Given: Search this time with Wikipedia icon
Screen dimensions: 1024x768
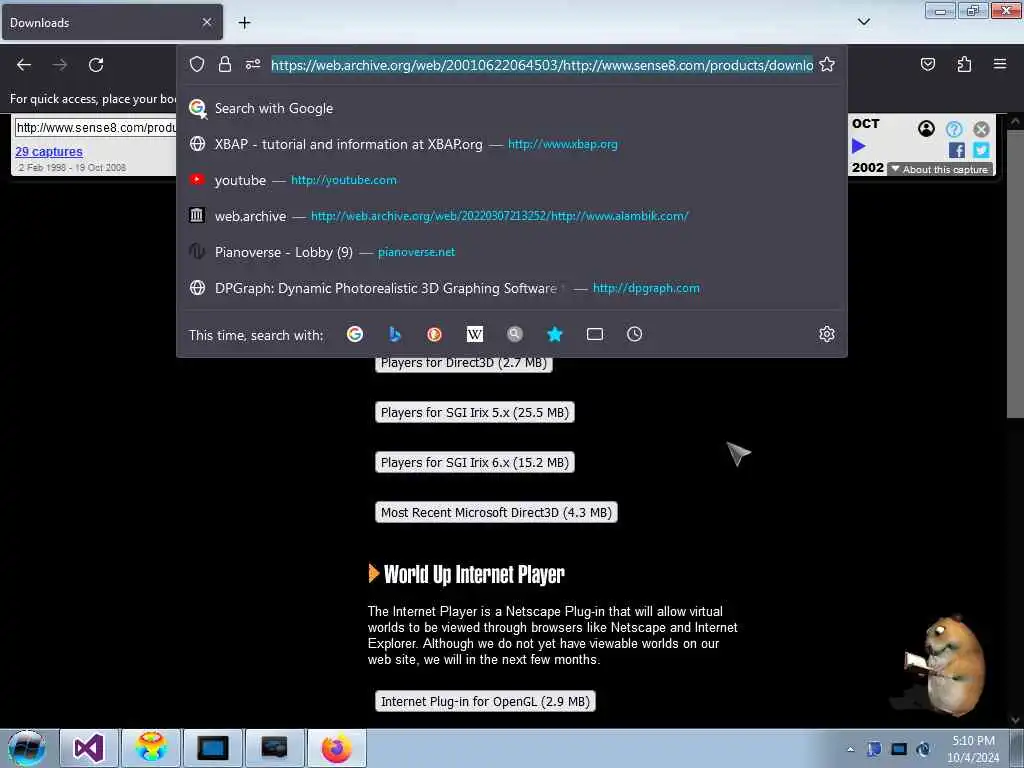Looking at the screenshot, I should tap(475, 334).
